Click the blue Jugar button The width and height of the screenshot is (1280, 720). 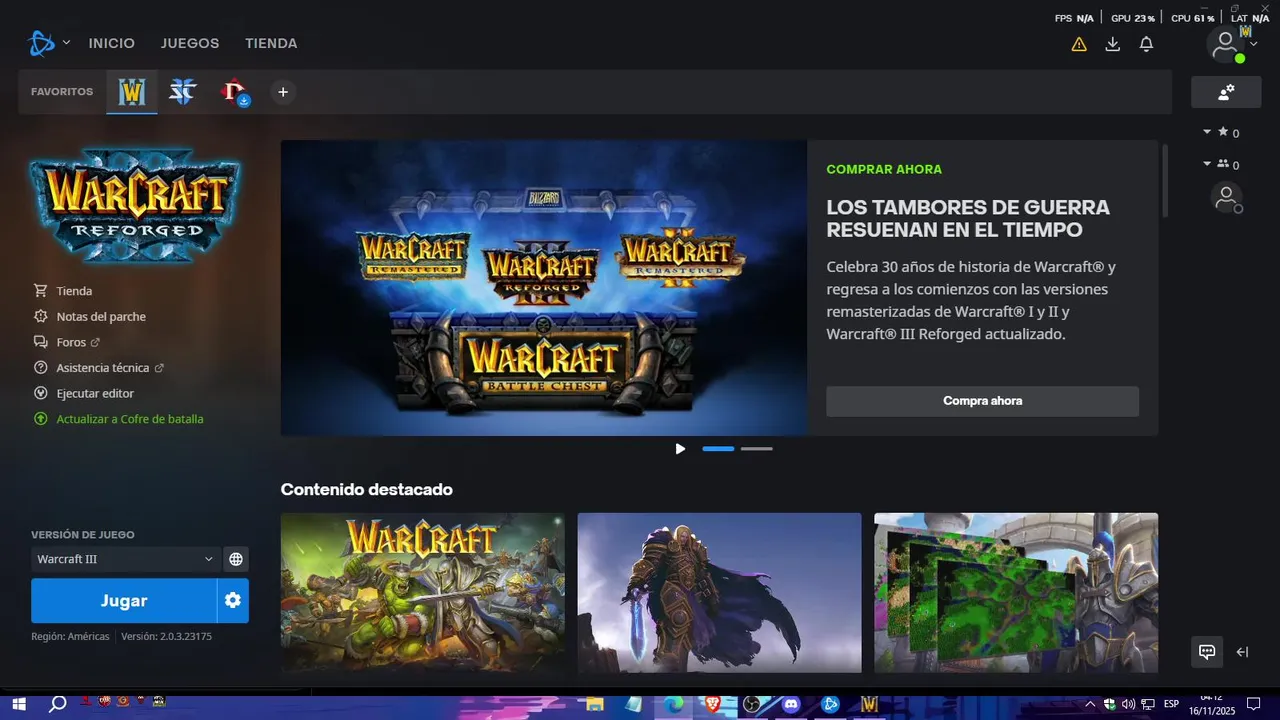point(124,601)
